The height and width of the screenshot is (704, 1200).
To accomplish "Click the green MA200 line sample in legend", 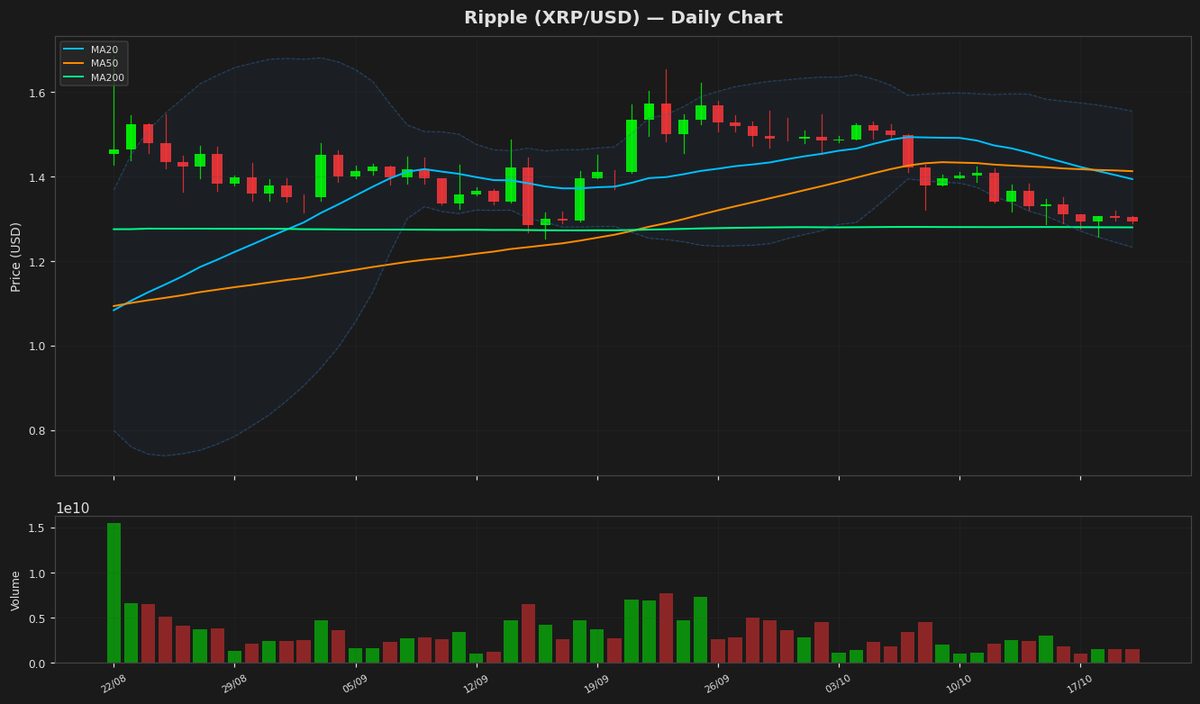I will 75,77.
